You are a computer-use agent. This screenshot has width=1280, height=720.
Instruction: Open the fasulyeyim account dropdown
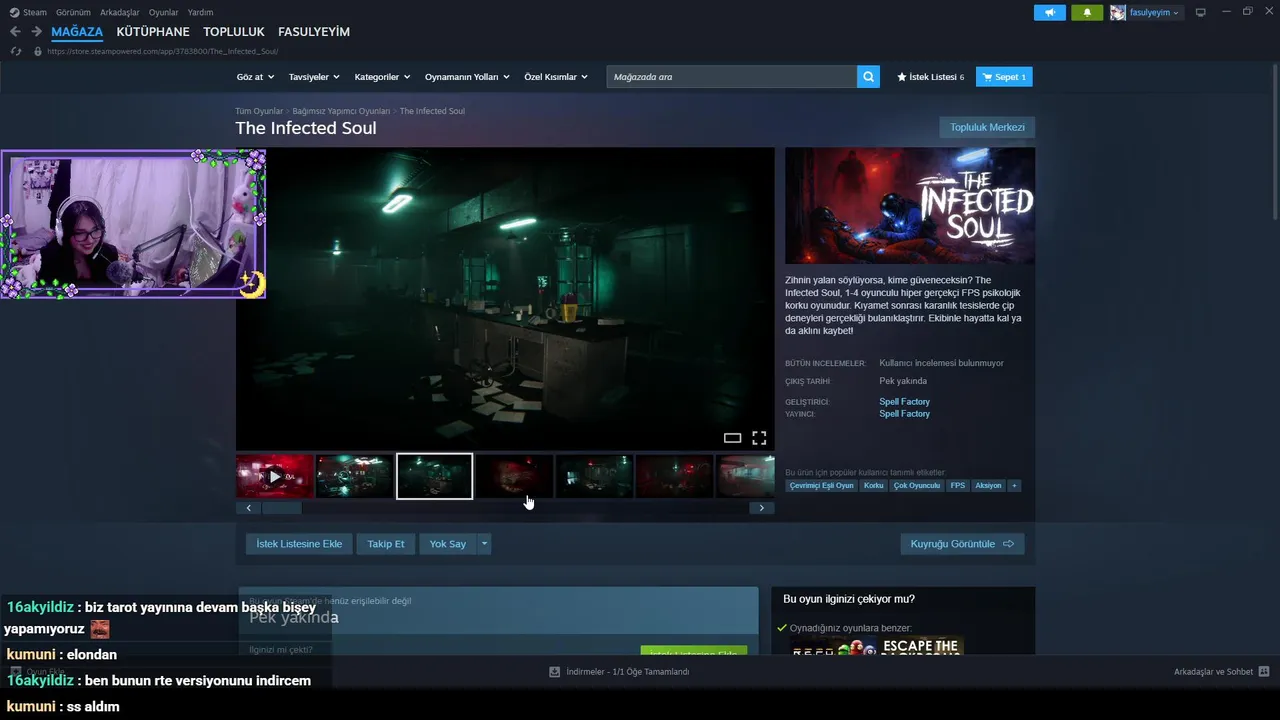coord(1155,12)
